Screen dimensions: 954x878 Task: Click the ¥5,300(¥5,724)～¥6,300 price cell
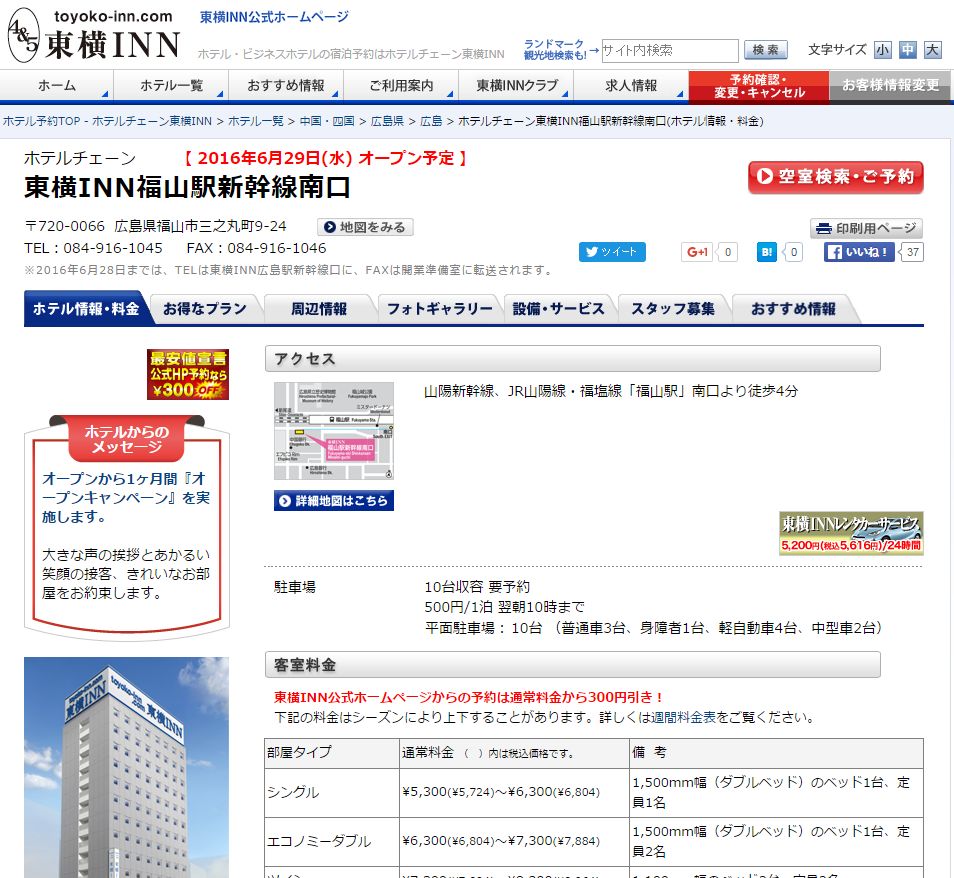pos(514,792)
